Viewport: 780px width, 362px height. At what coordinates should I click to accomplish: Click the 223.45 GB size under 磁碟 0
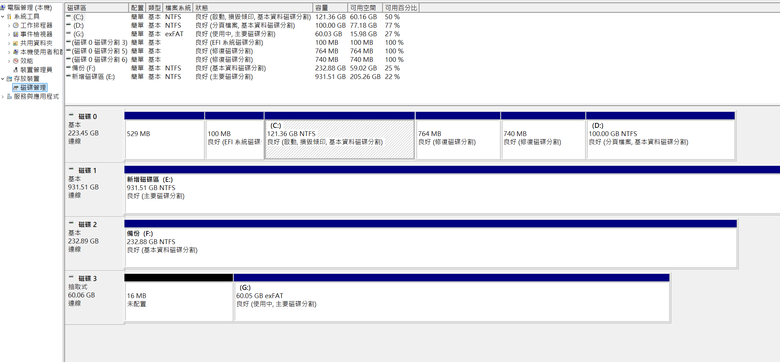83,133
